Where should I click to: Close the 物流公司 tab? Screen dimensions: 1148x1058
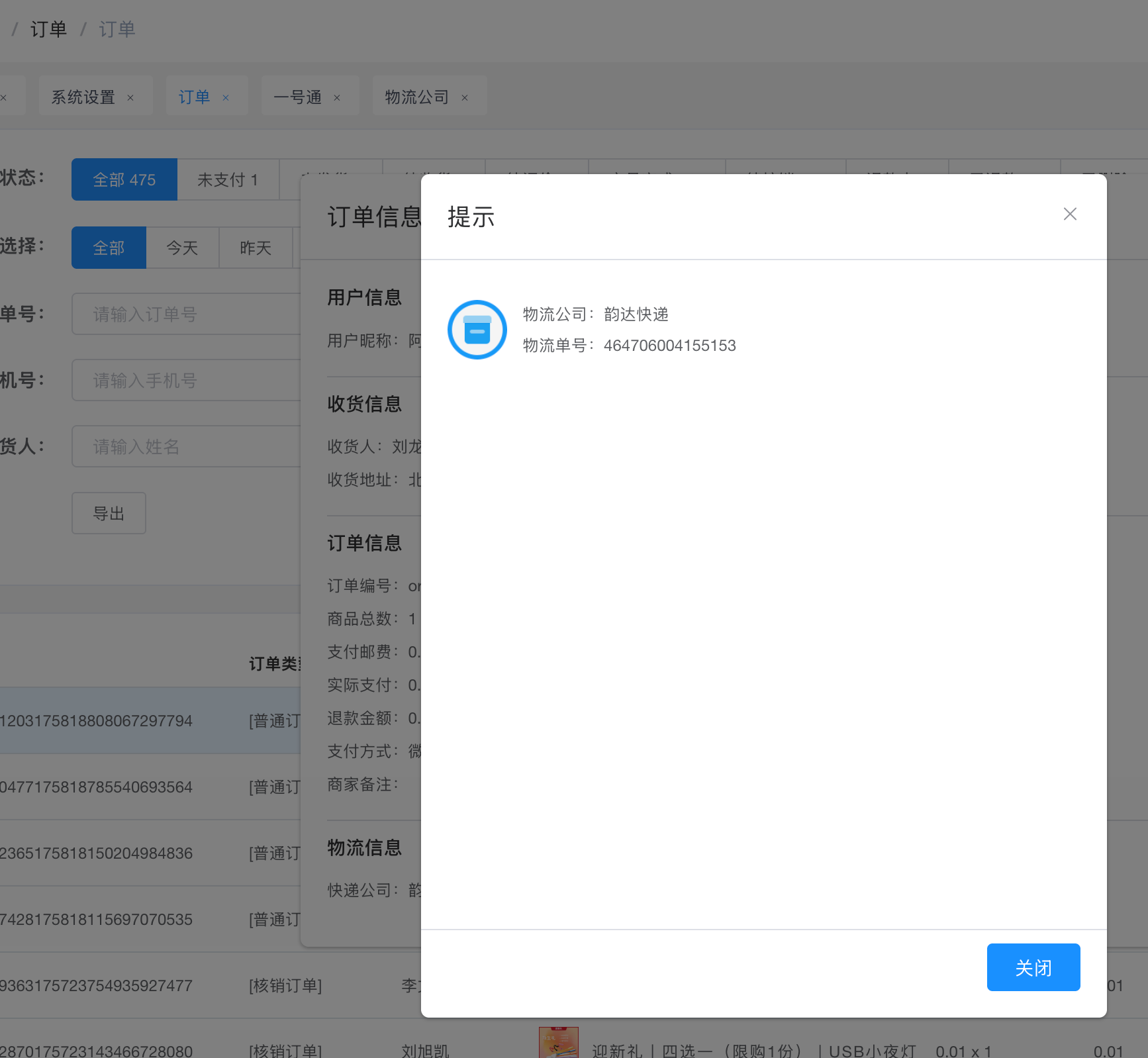coord(465,98)
